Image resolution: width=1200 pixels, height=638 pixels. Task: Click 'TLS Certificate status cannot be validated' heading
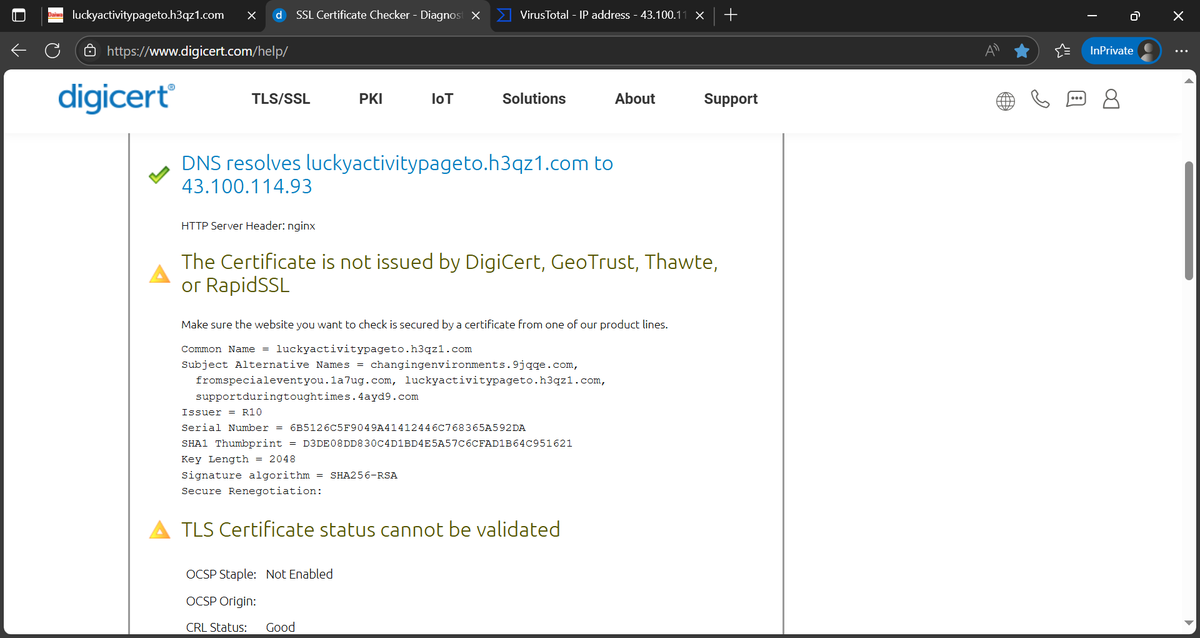coord(371,530)
